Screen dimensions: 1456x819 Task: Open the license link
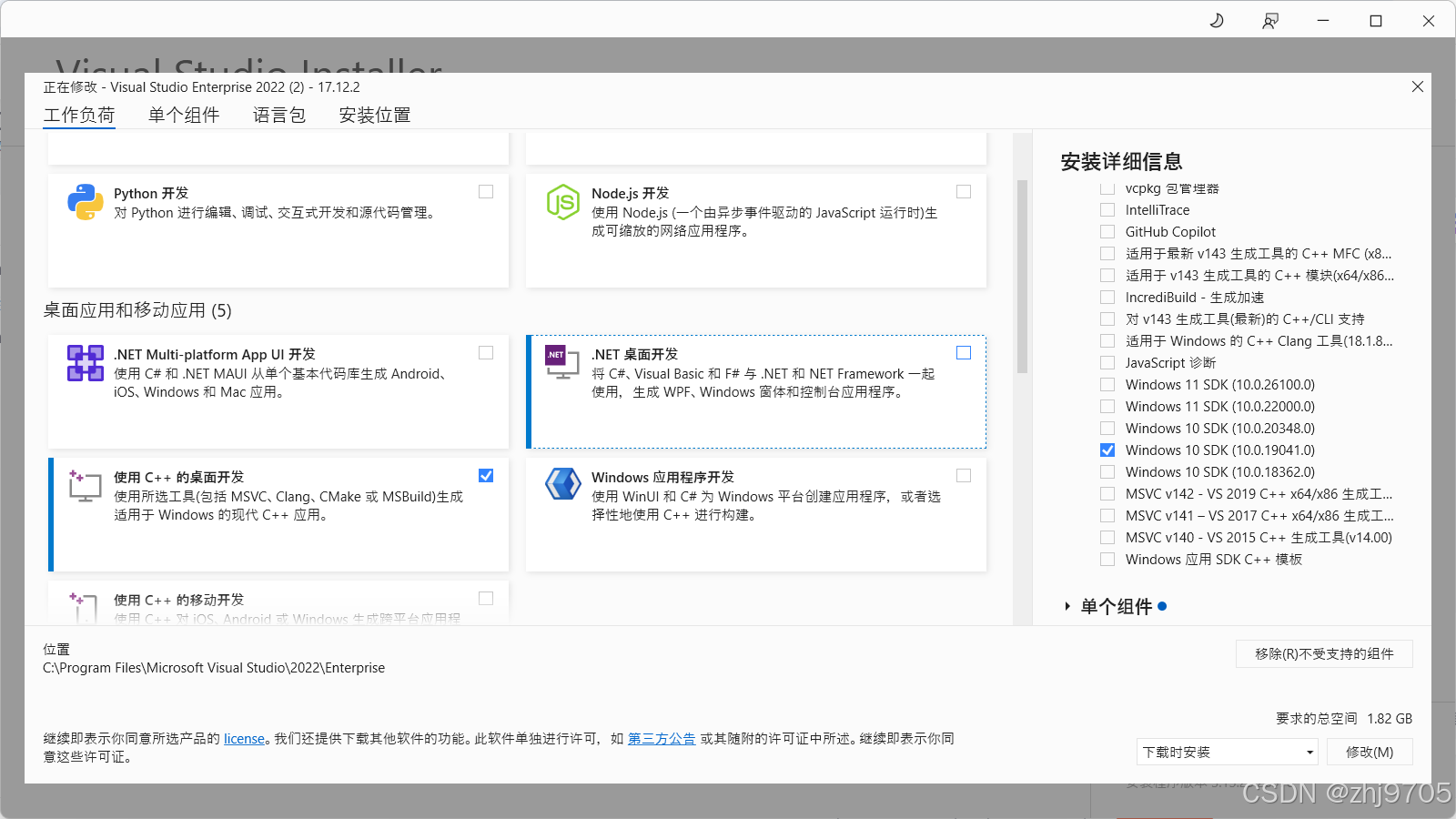[244, 739]
